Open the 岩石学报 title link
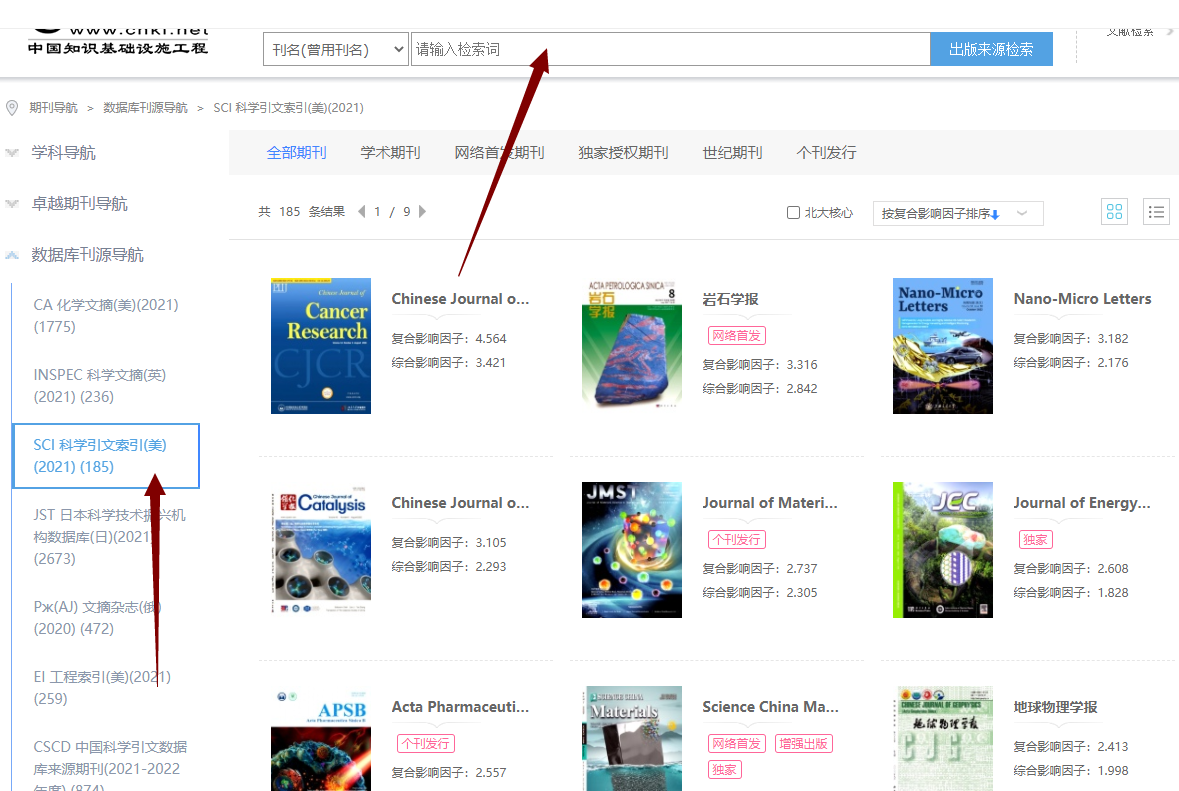Screen dimensions: 1179x791 (x=730, y=299)
